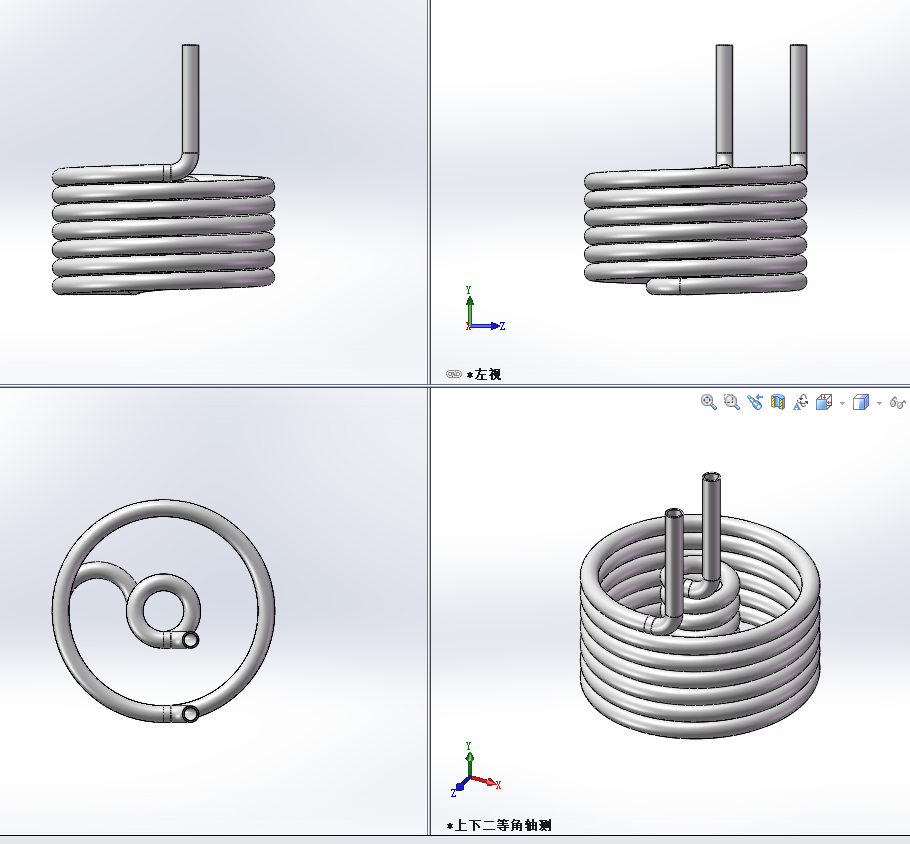The width and height of the screenshot is (910, 844).
Task: Toggle the Section View tool
Action: coord(778,402)
